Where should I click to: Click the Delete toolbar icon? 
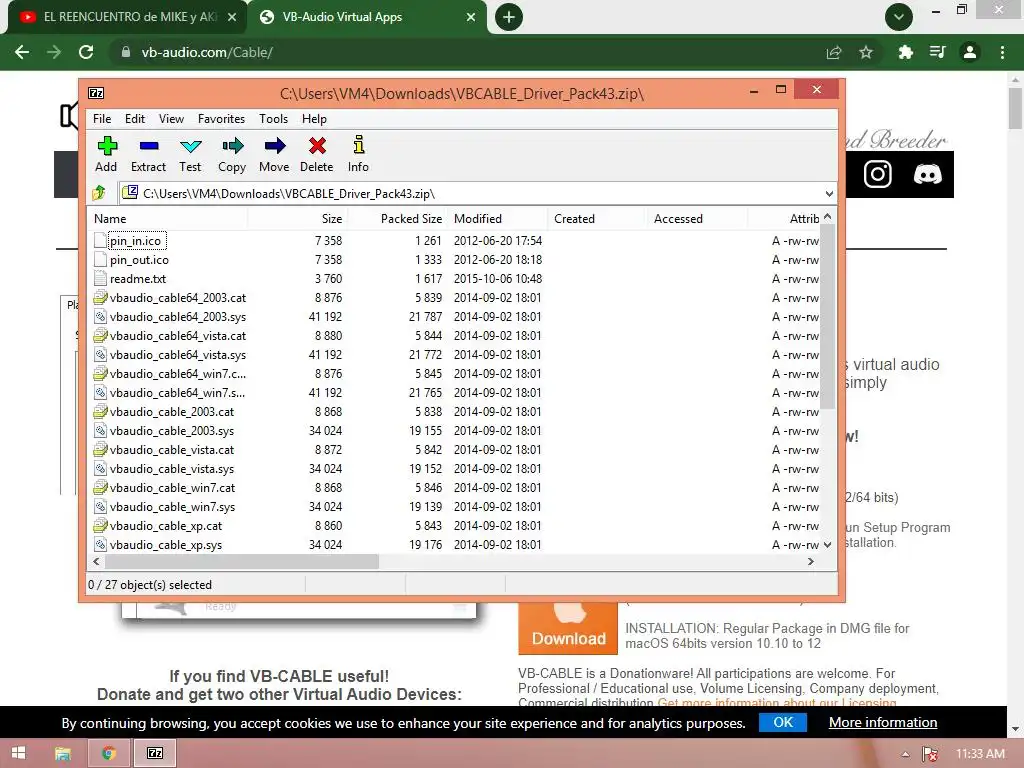317,146
